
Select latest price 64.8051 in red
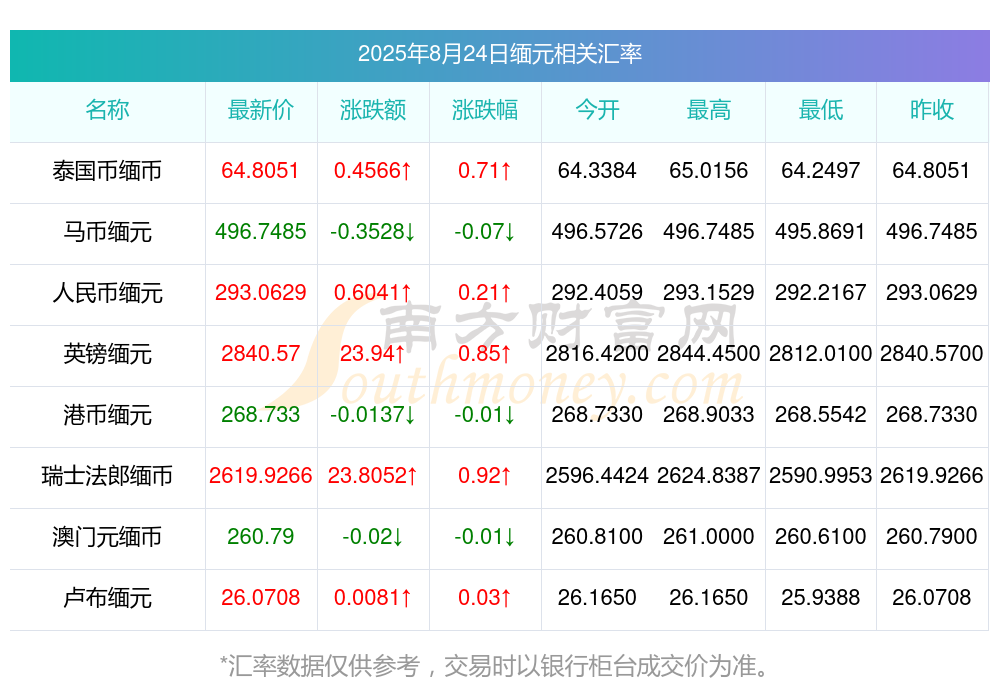click(x=260, y=170)
